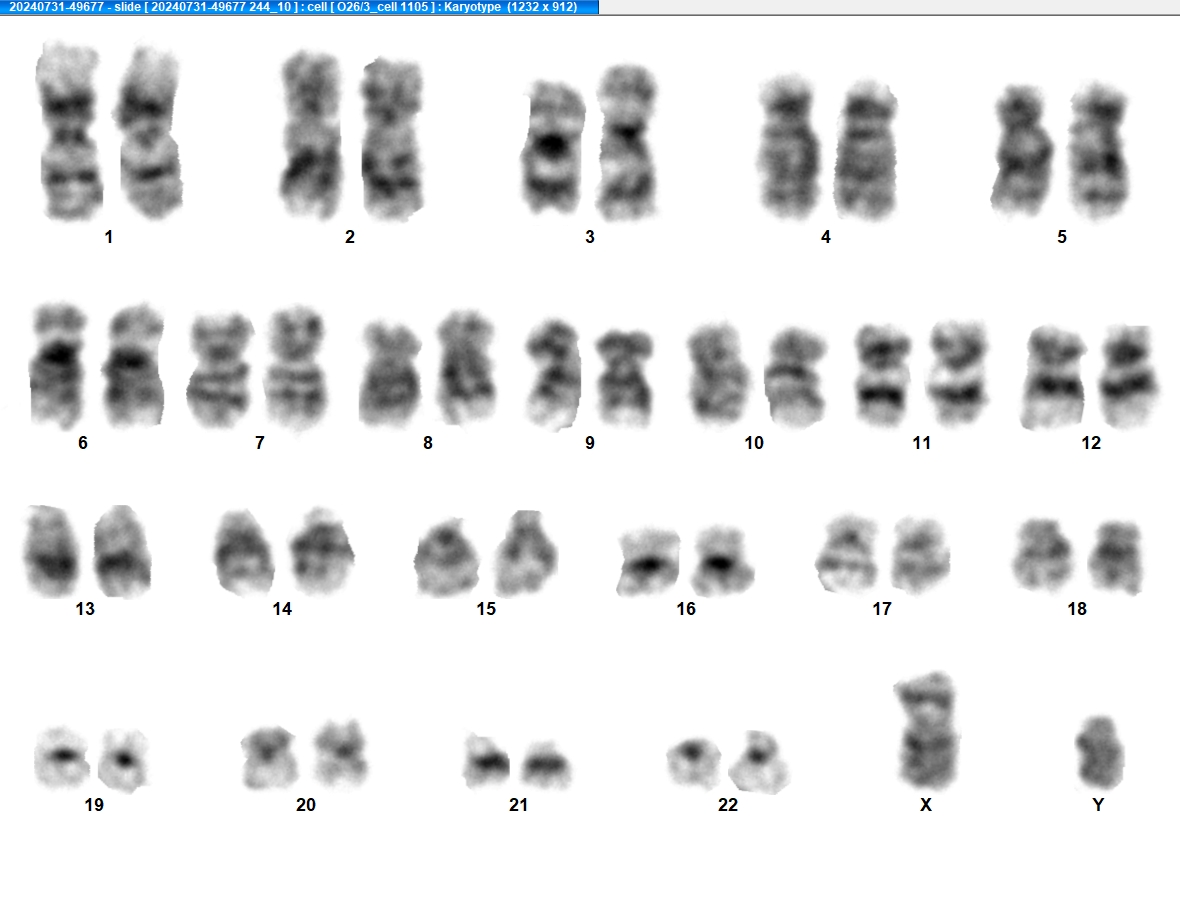Select the right chromosome 12 image

tap(1129, 377)
